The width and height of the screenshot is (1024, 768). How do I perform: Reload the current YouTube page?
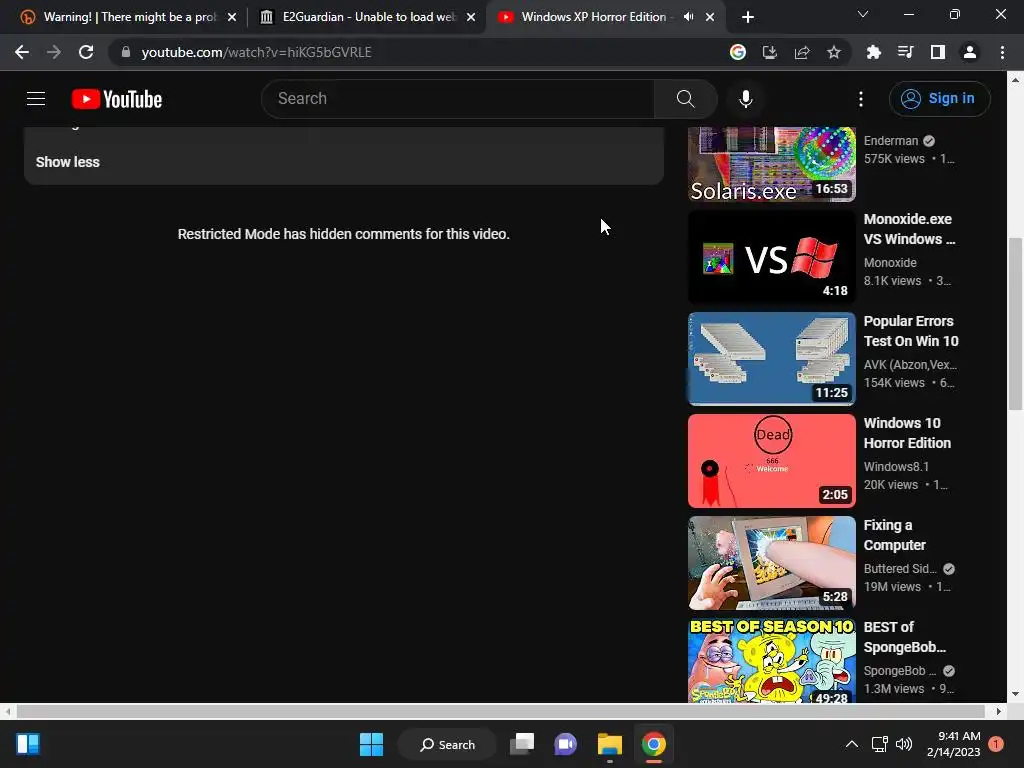pos(86,52)
